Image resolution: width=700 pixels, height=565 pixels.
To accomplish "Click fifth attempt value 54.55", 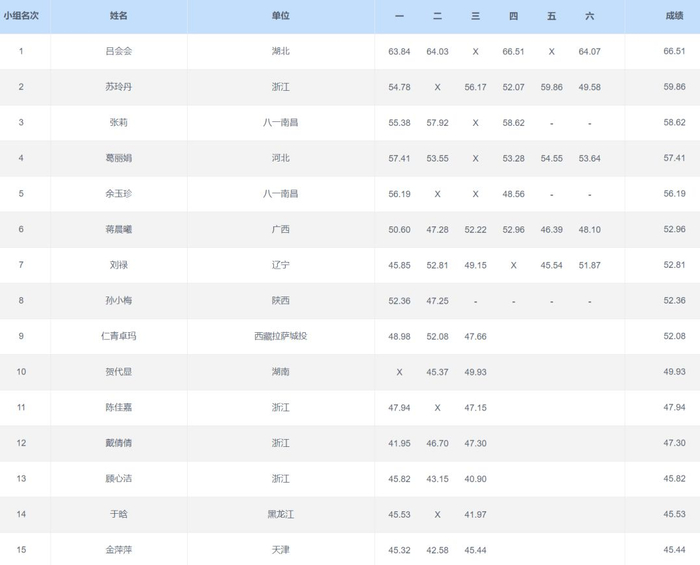I will tap(551, 158).
